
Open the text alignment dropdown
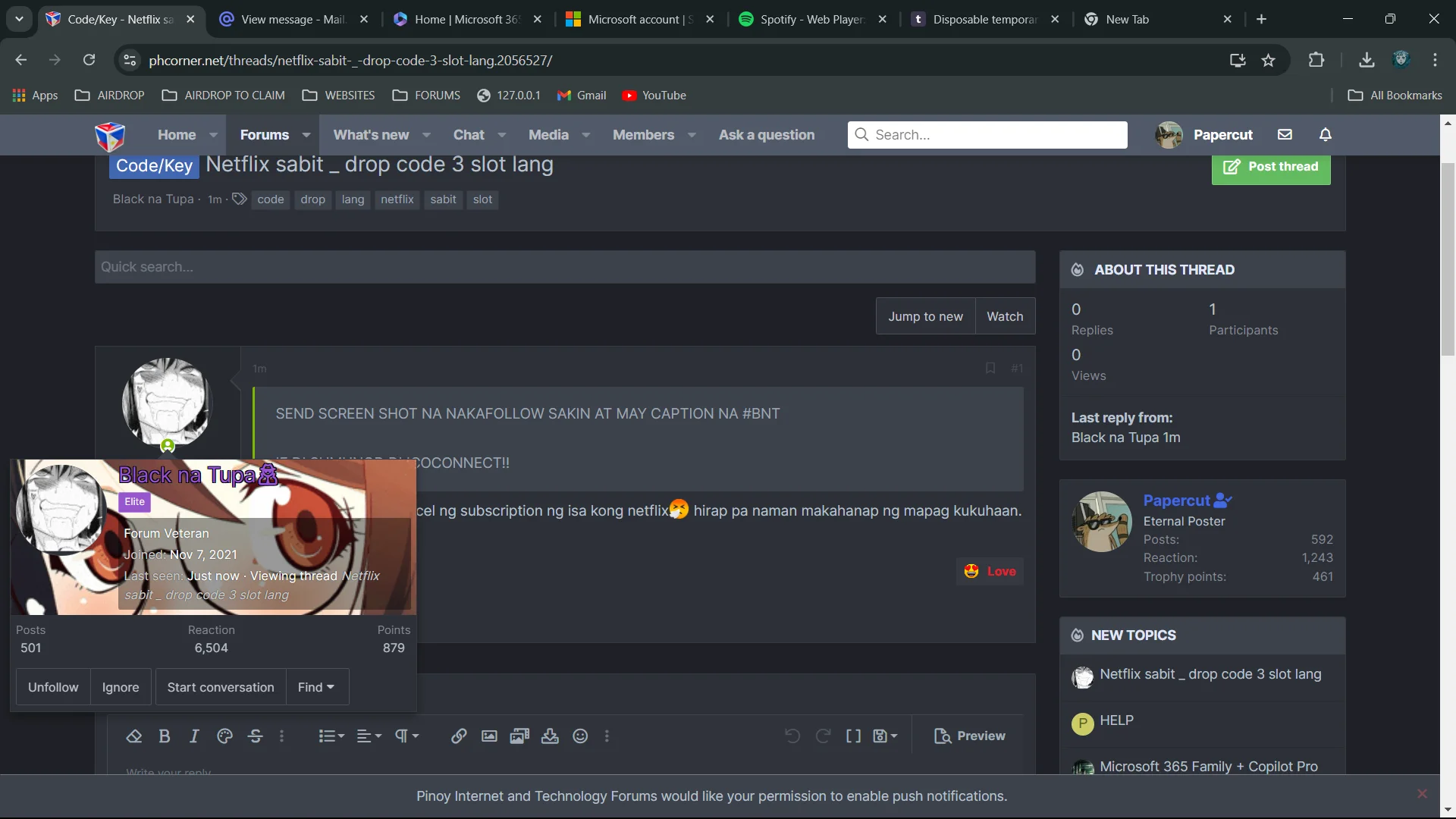coord(369,736)
